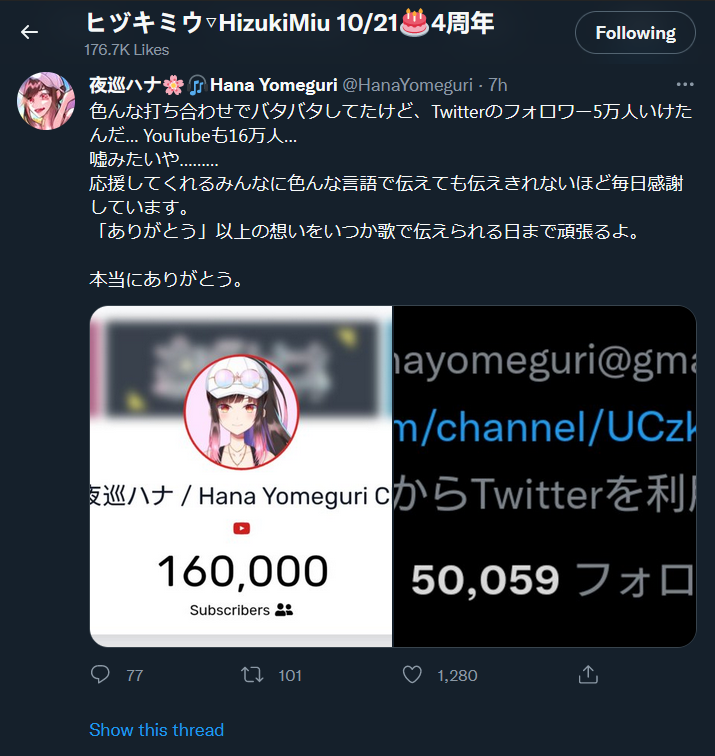Retweet using the retweet arrows icon
The height and width of the screenshot is (756, 715).
tap(252, 675)
